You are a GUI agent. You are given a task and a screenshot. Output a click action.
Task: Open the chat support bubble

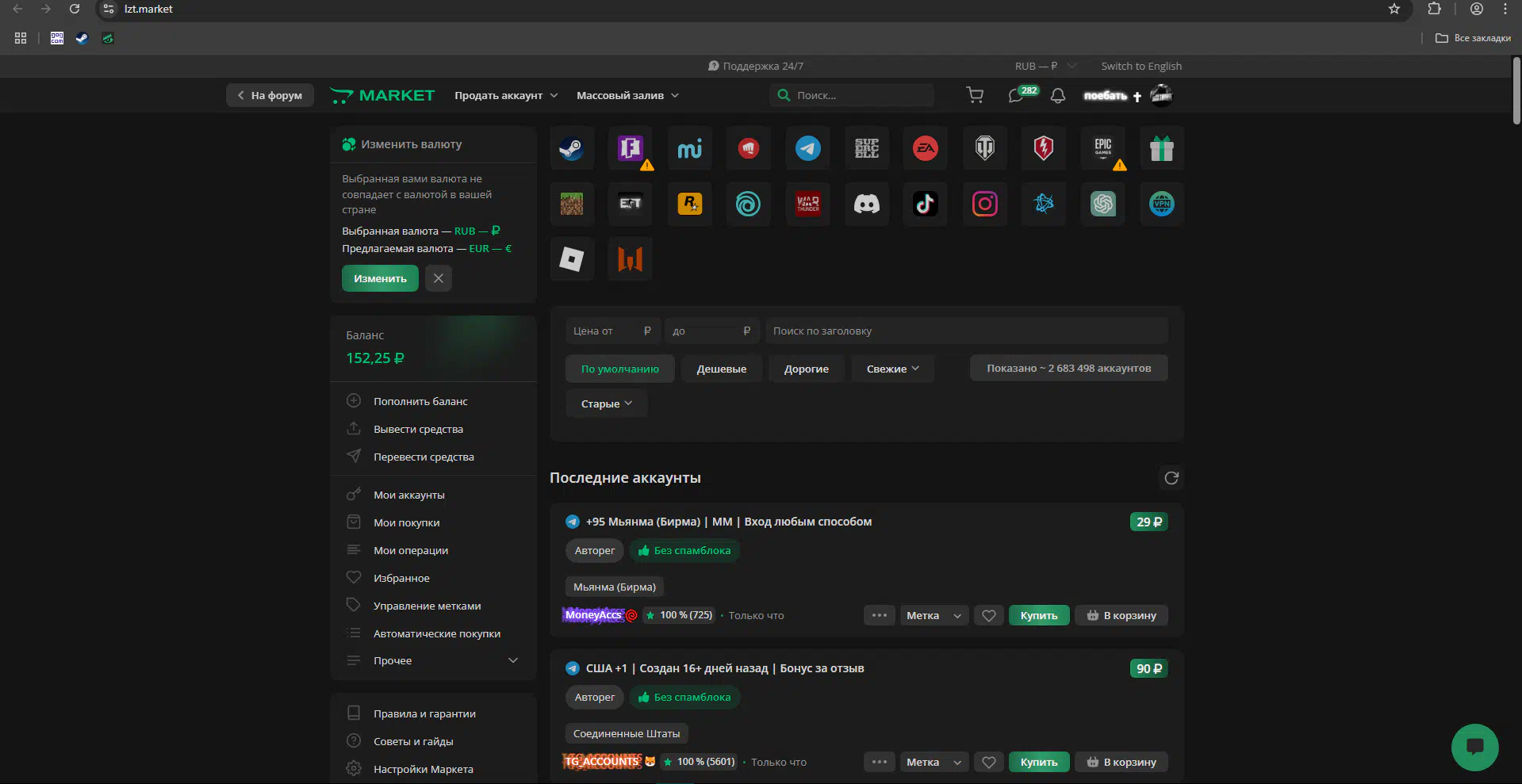click(x=1474, y=747)
